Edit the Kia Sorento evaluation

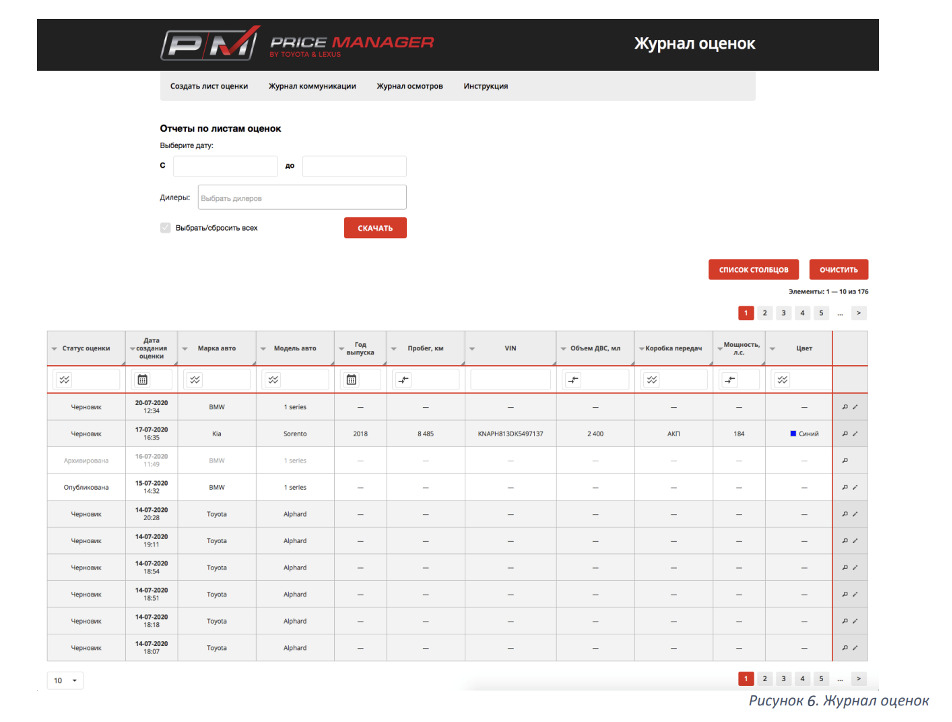pyautogui.click(x=855, y=434)
